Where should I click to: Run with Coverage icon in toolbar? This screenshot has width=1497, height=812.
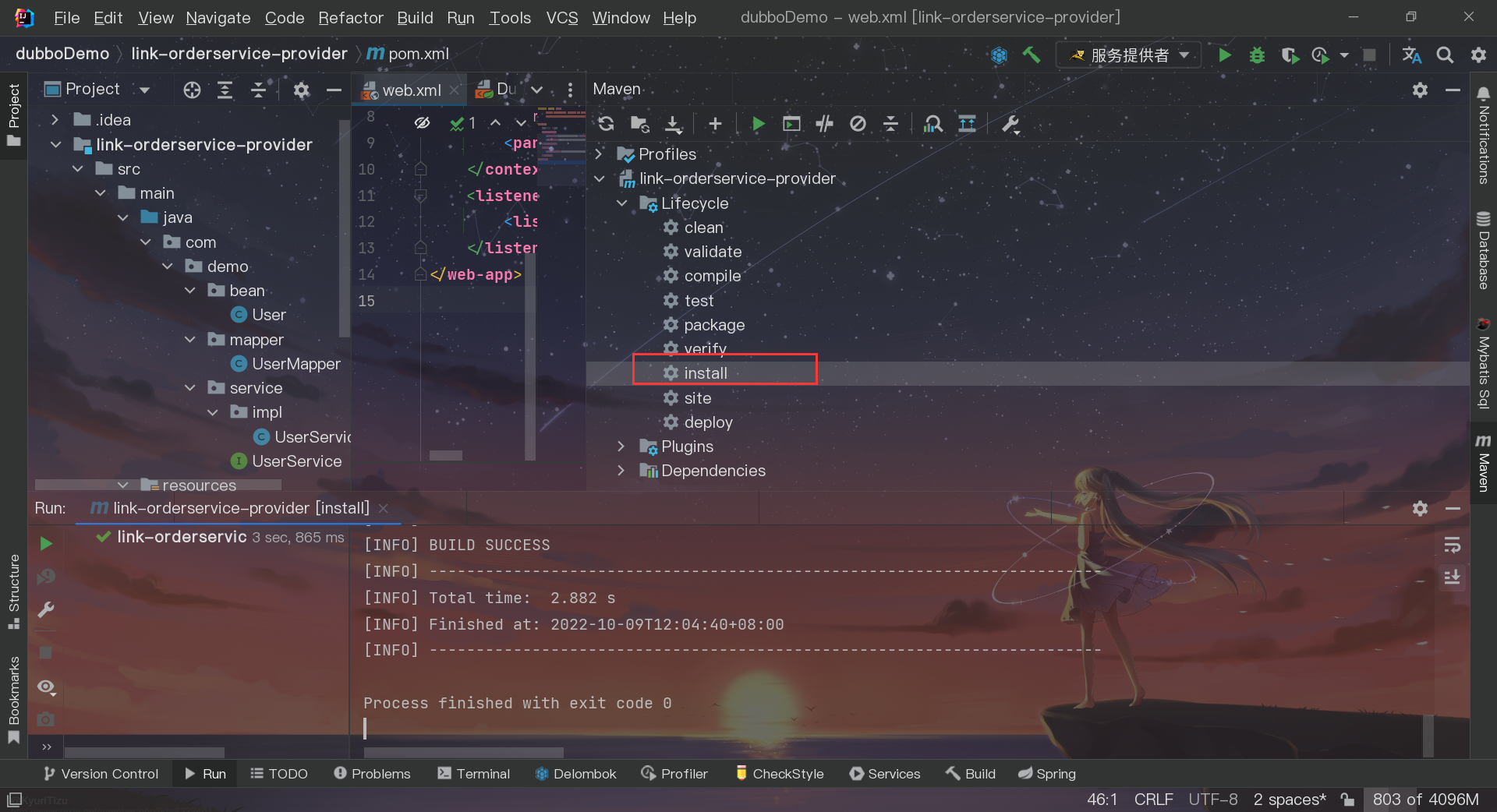[1290, 55]
